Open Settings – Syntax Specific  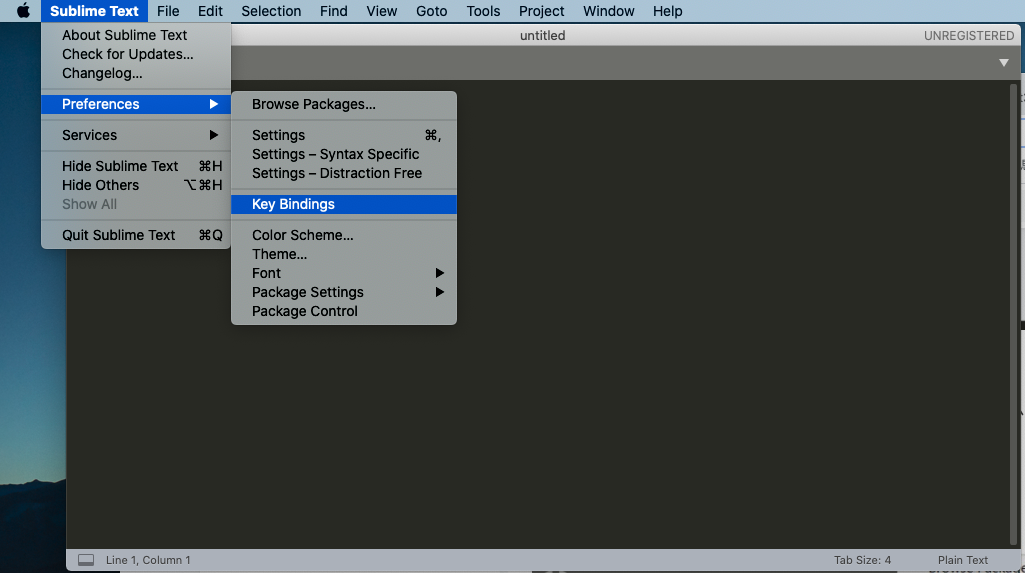[344, 154]
